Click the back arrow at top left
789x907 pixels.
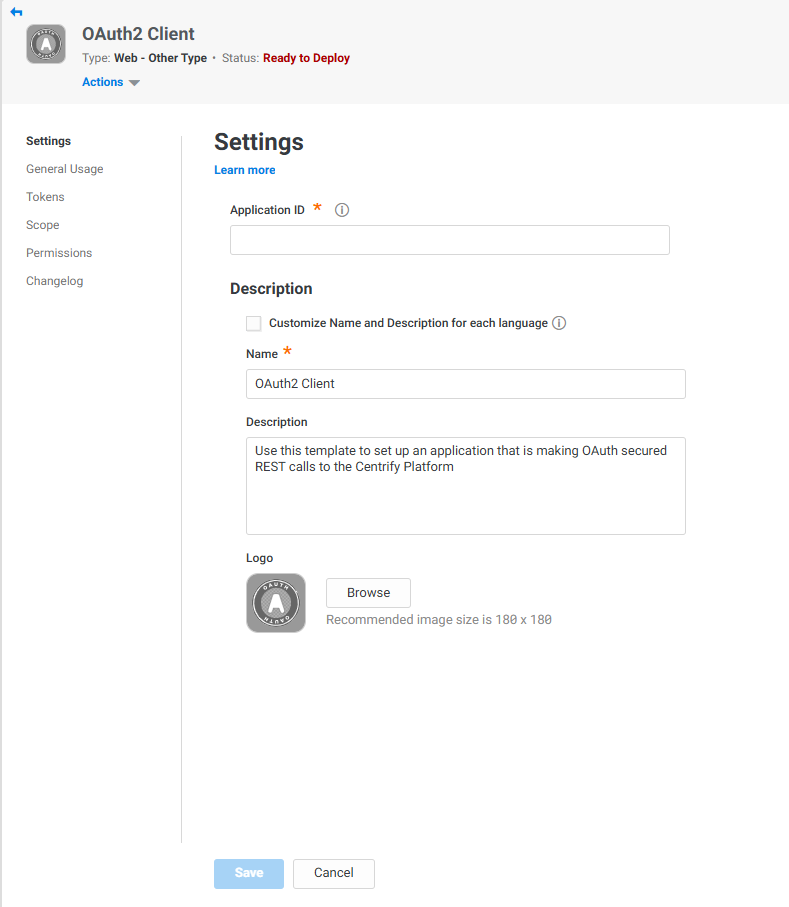[x=15, y=11]
